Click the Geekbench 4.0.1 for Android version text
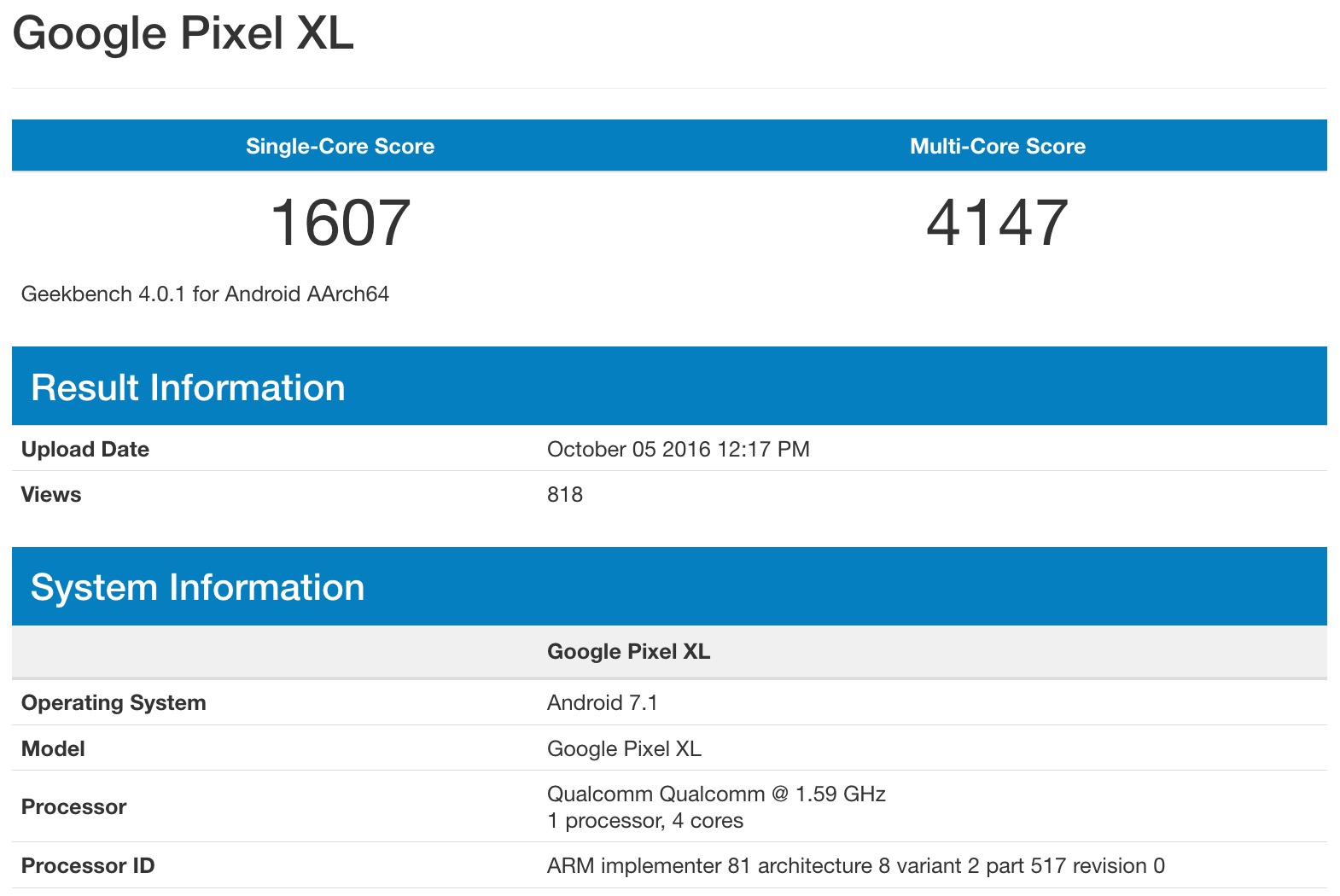The height and width of the screenshot is (896, 1340). tap(205, 294)
